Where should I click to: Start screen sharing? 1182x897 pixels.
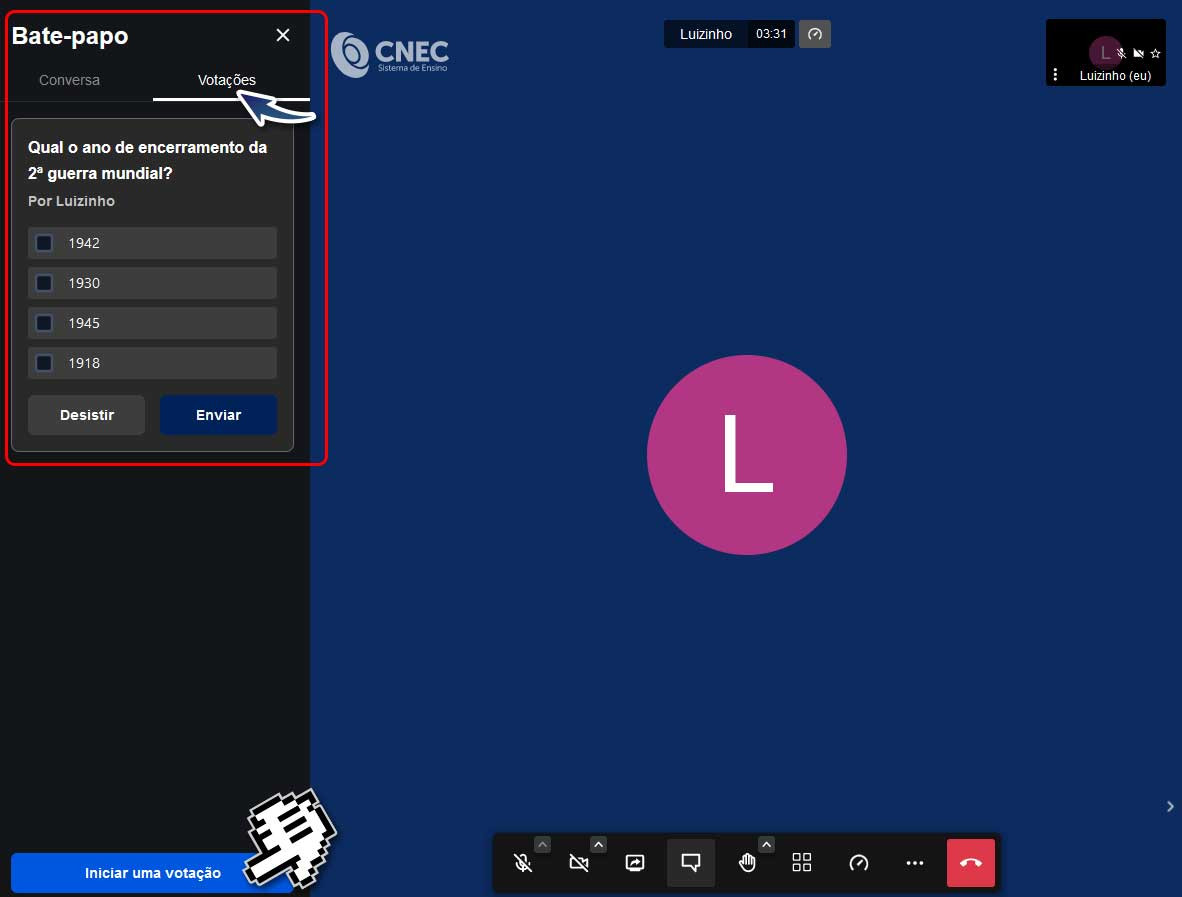635,863
